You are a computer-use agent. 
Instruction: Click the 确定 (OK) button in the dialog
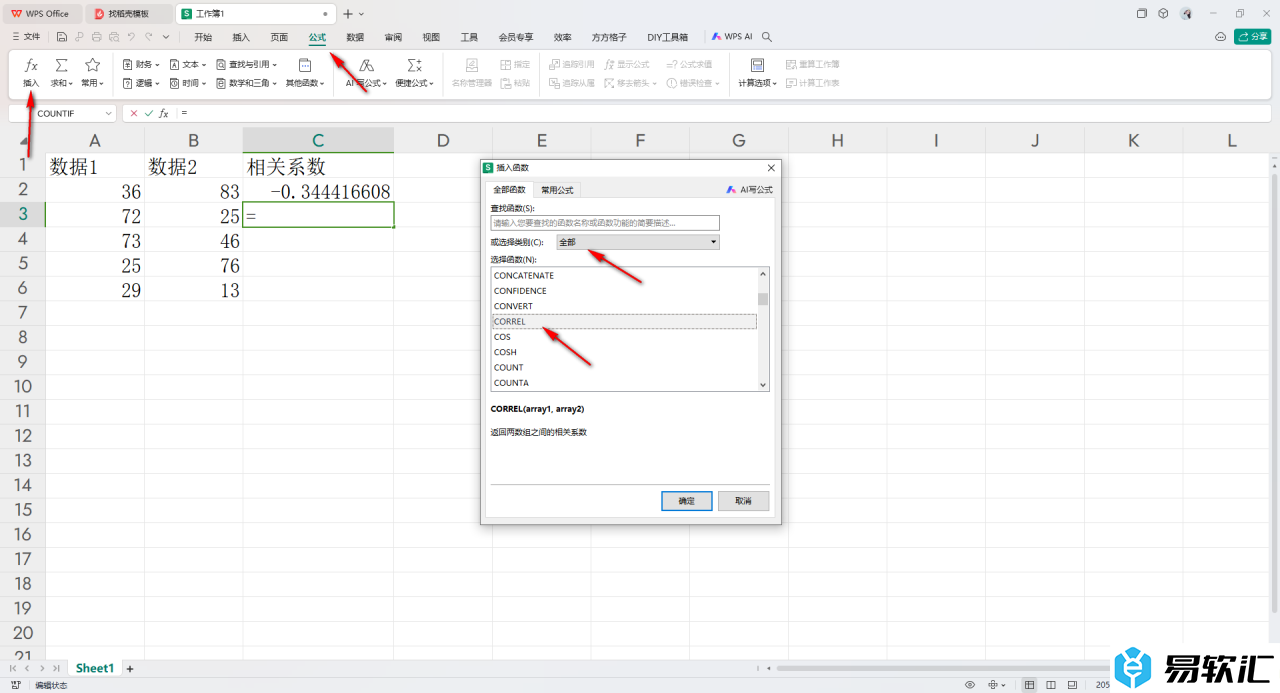tap(686, 501)
